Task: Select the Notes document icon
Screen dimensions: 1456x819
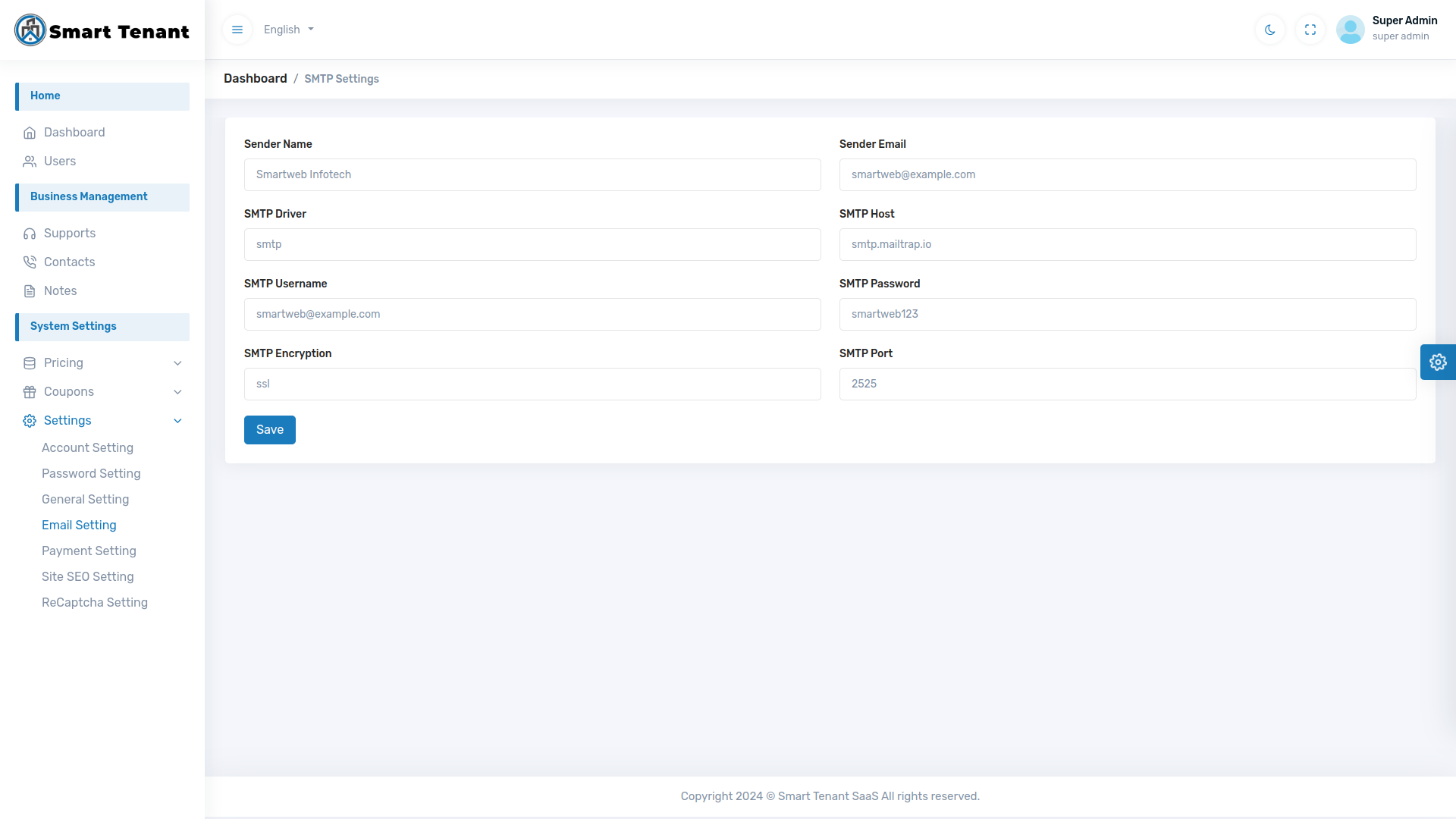Action: [x=30, y=290]
